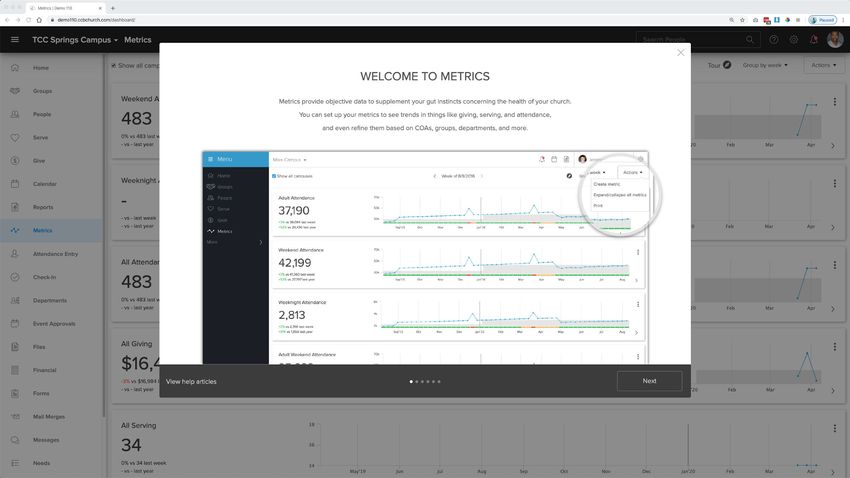Viewport: 850px width, 478px height.
Task: Click the Metrics sidebar icon
Action: click(15, 230)
